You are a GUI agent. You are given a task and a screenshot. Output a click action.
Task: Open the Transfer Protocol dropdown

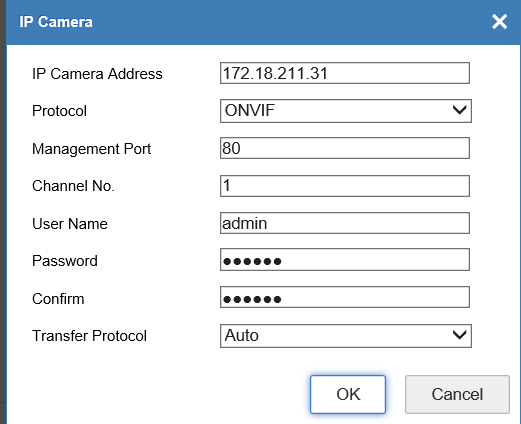[x=346, y=336]
